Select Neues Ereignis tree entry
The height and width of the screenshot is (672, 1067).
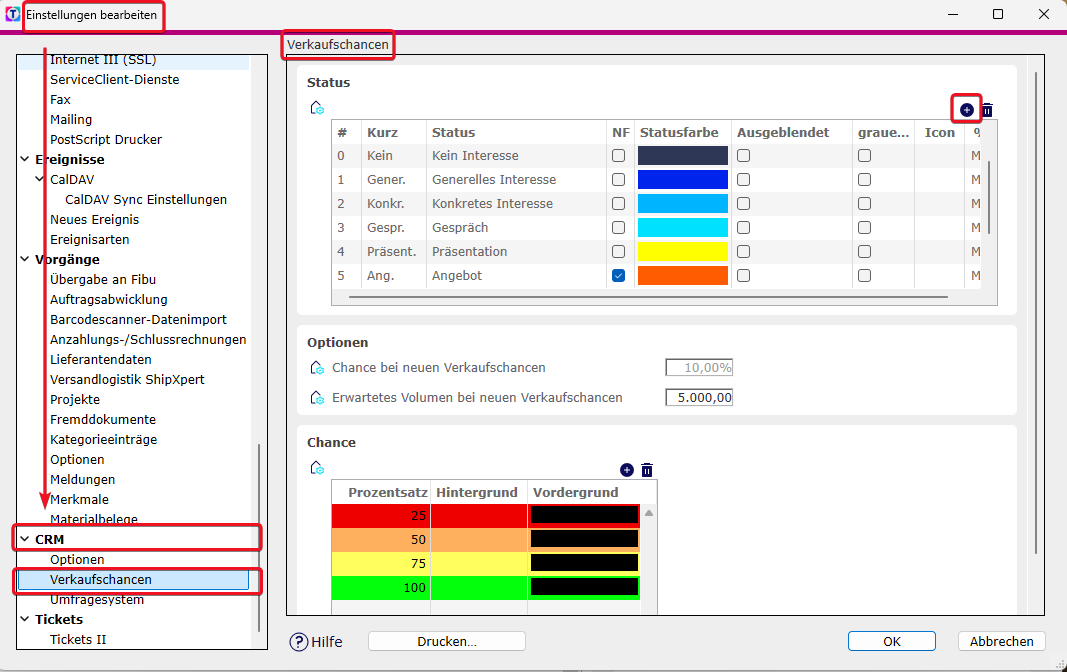click(x=94, y=220)
